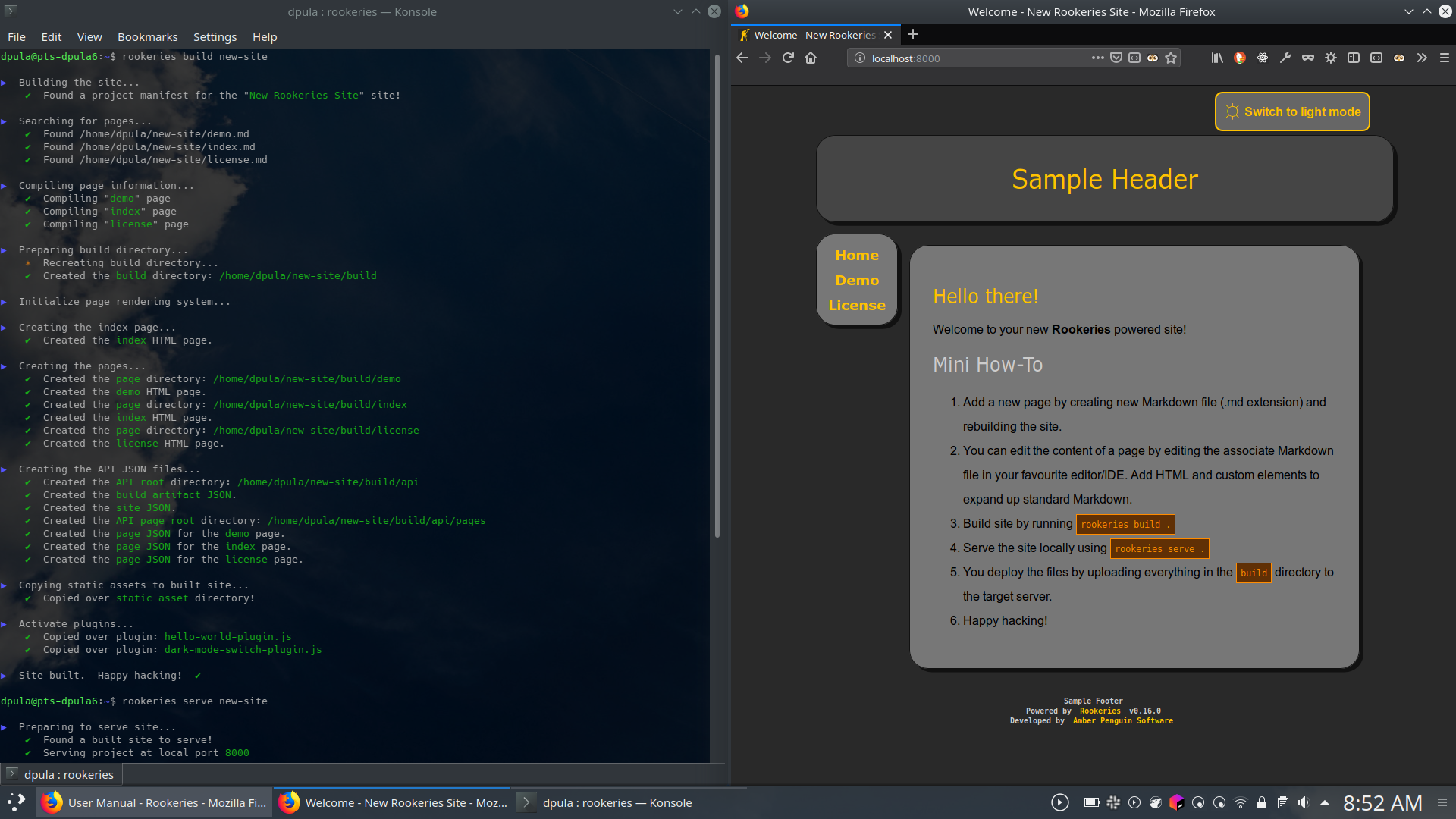
Task: Click back navigation arrow in Firefox
Action: click(x=742, y=58)
